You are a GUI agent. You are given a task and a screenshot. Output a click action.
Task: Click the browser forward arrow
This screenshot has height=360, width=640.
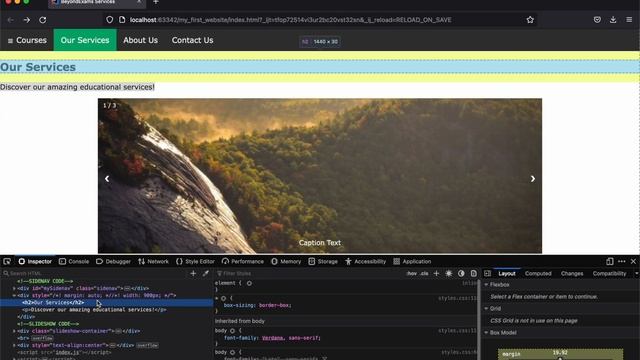click(x=27, y=20)
